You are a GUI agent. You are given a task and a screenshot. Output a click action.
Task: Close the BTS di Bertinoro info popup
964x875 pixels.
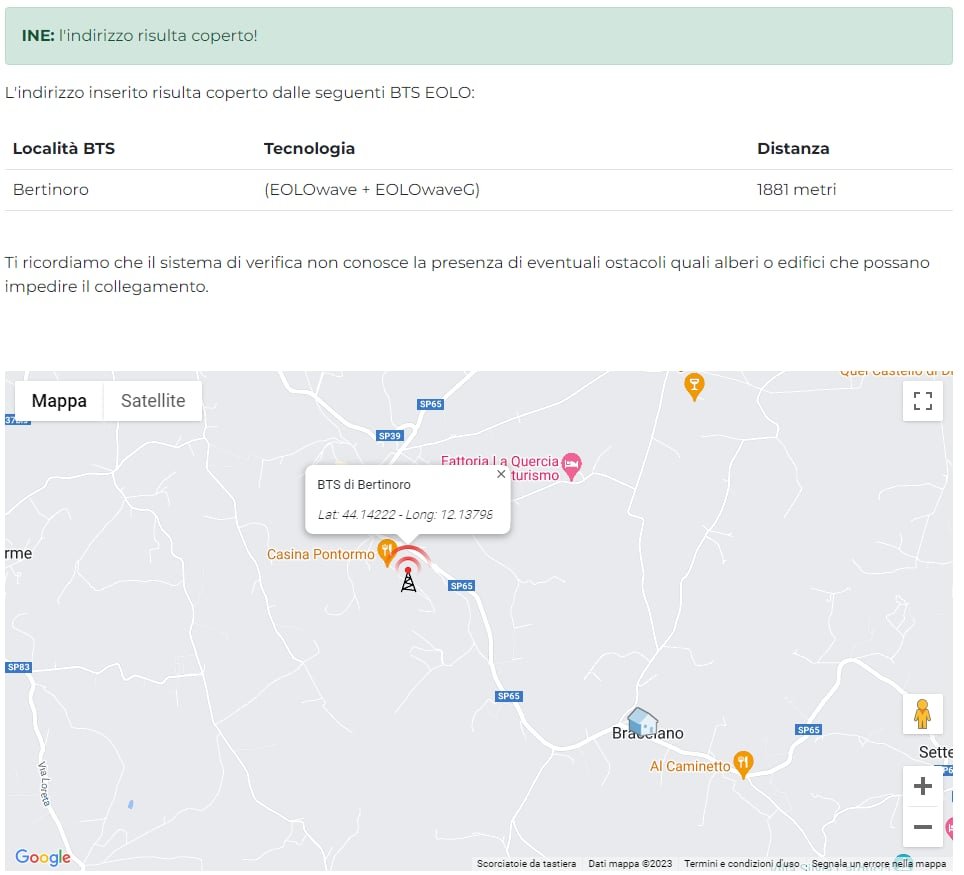[x=501, y=474]
